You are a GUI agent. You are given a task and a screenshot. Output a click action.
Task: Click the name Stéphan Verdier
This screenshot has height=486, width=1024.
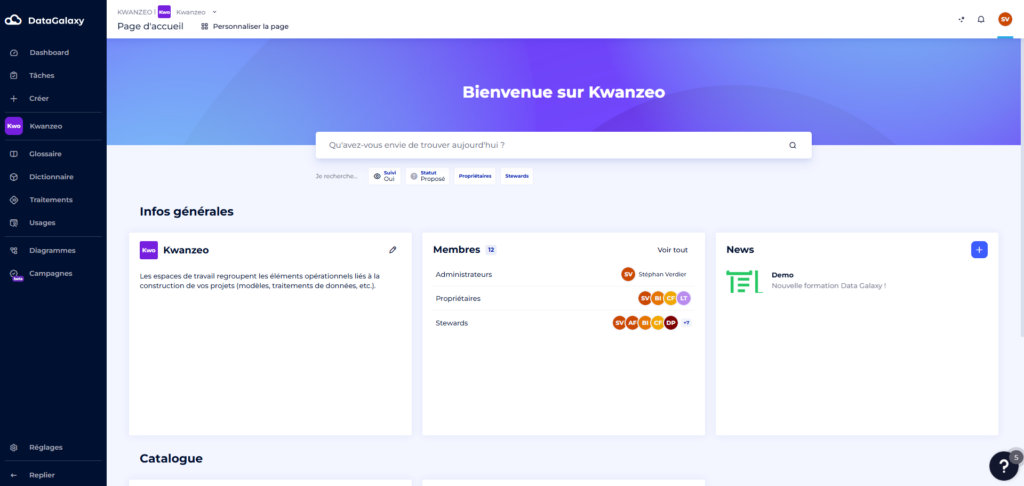[x=662, y=274]
